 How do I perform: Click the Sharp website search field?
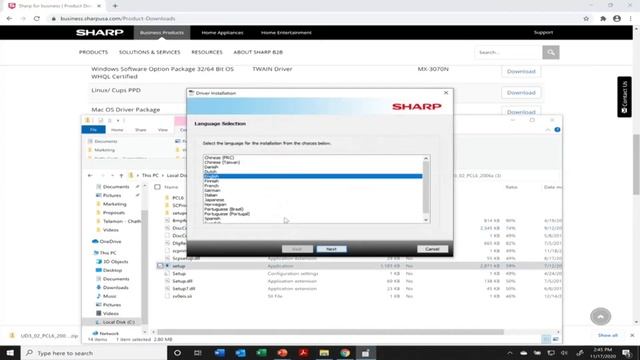pyautogui.click(x=508, y=52)
